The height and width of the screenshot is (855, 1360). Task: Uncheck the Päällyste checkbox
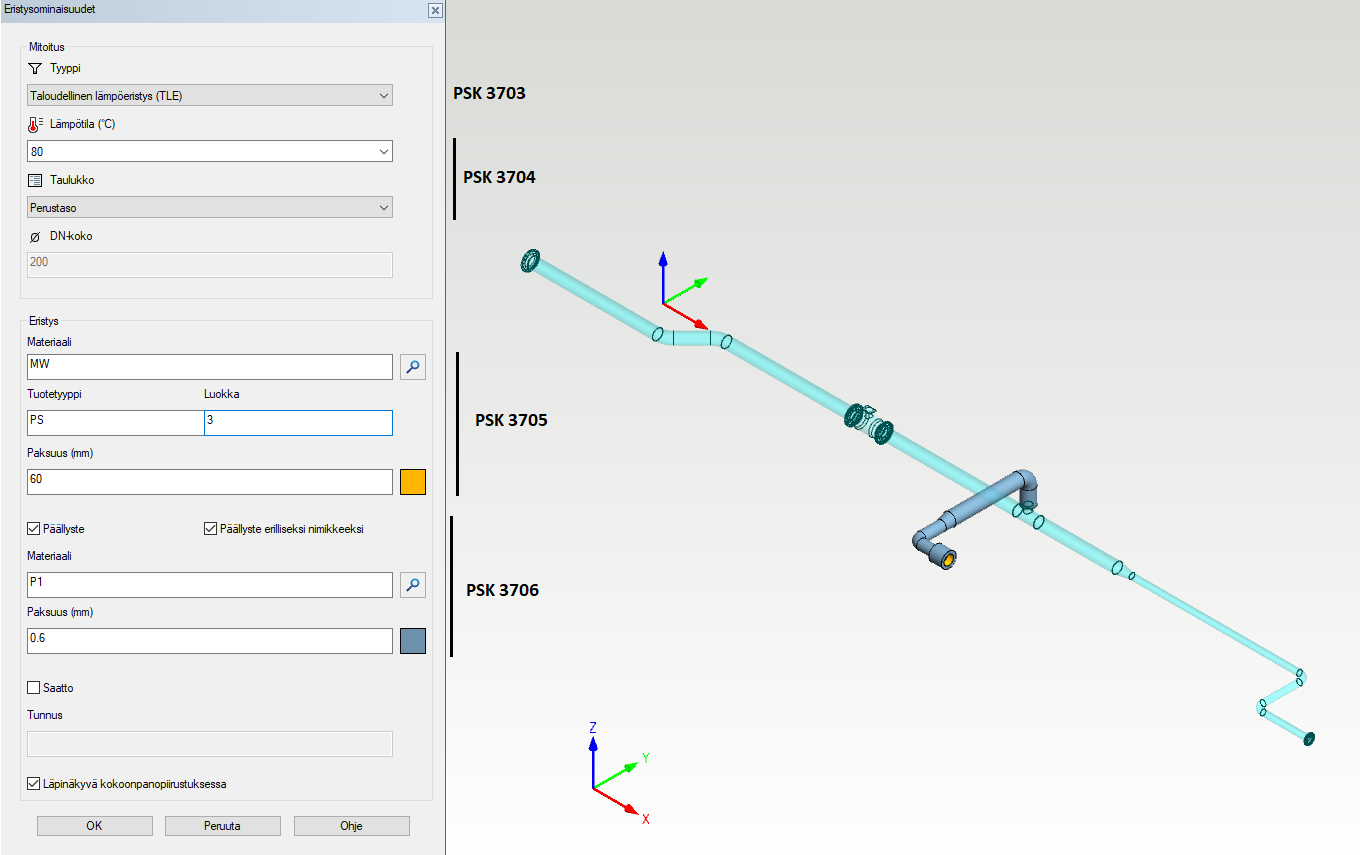(x=34, y=528)
